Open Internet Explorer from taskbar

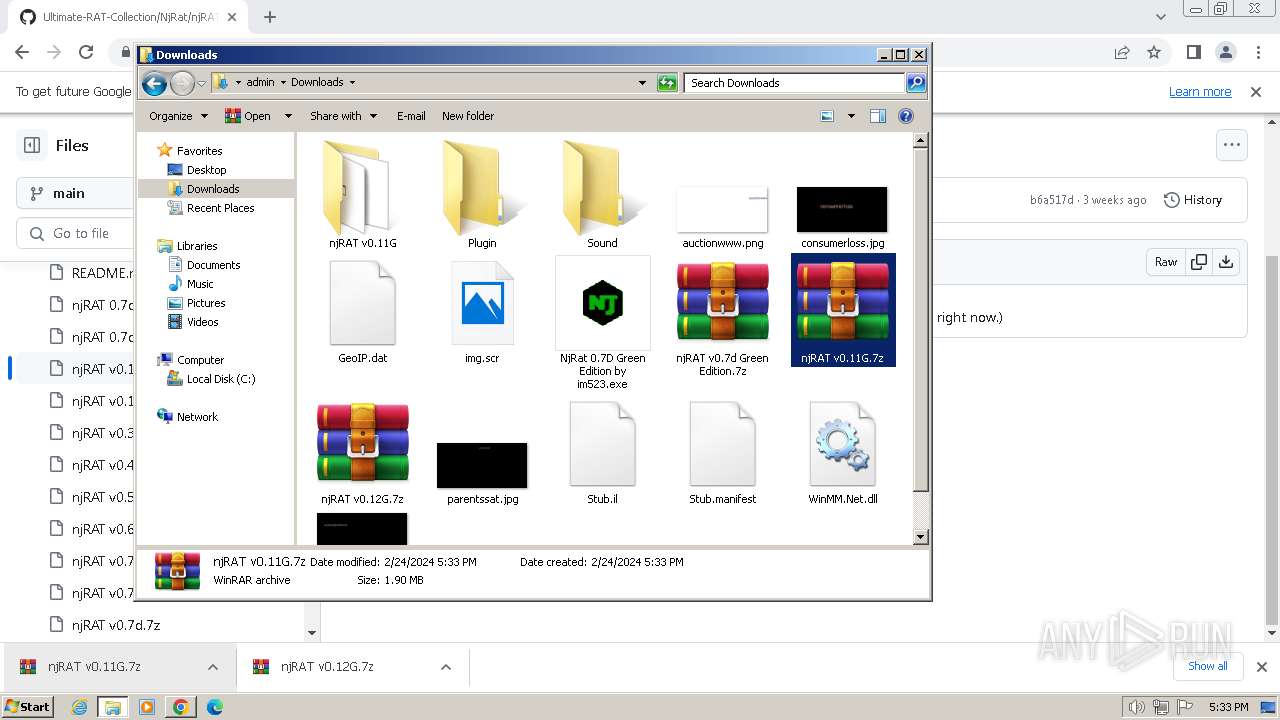79,707
